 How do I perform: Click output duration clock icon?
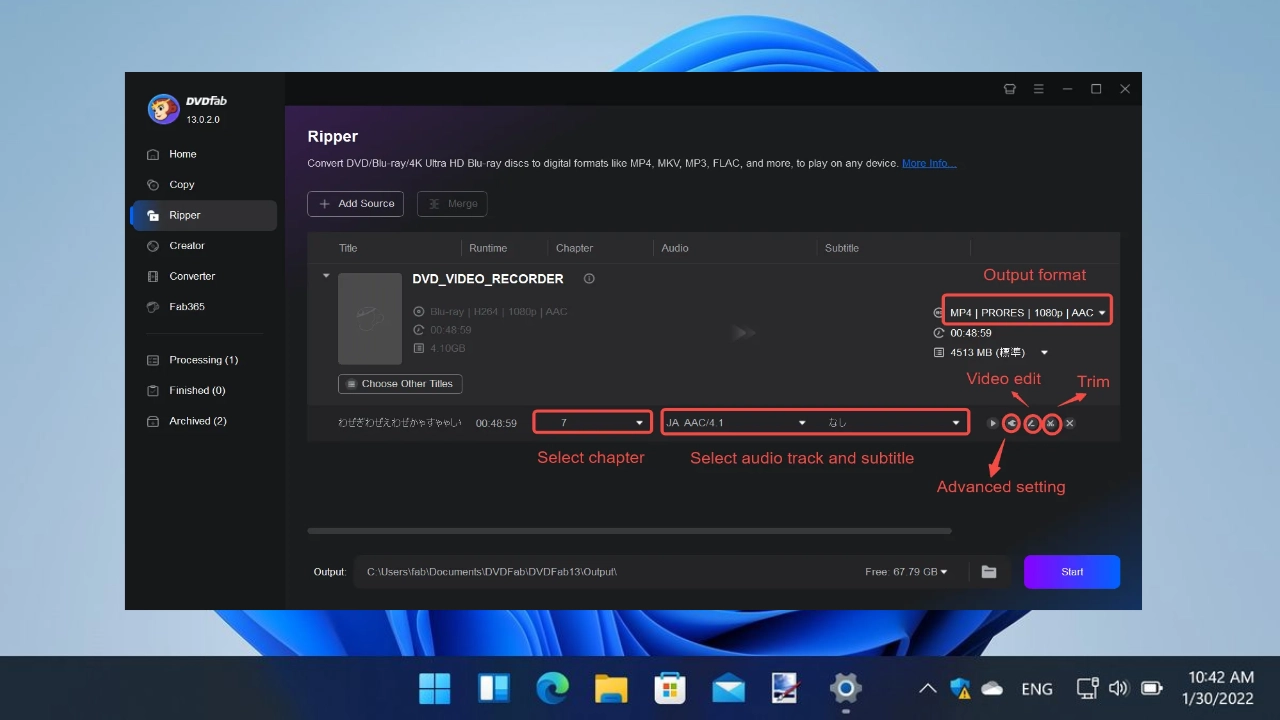point(939,333)
